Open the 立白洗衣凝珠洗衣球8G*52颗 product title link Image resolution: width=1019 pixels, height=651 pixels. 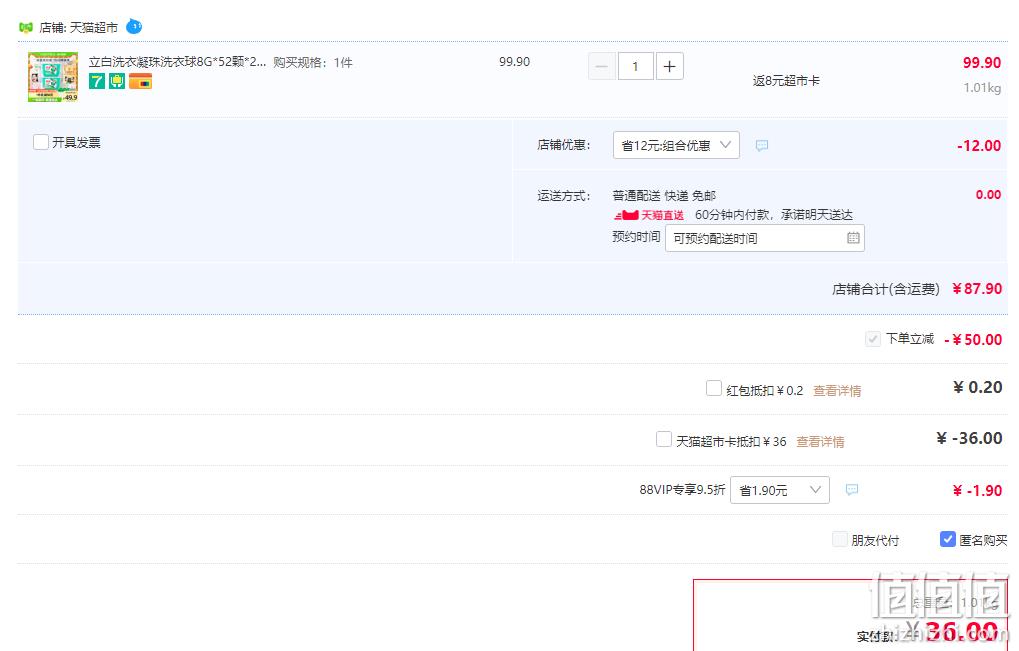pos(177,62)
